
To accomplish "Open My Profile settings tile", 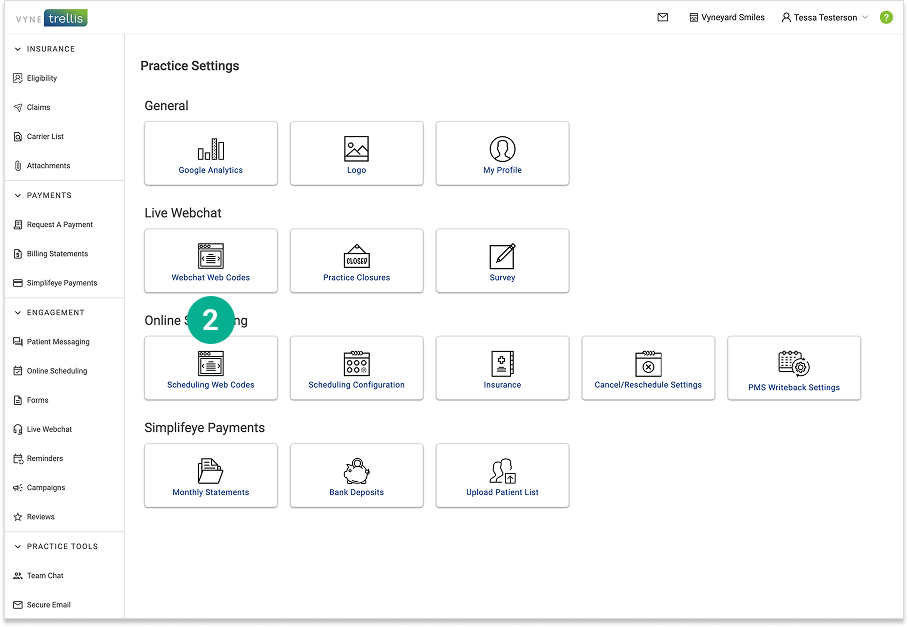I will click(x=502, y=154).
